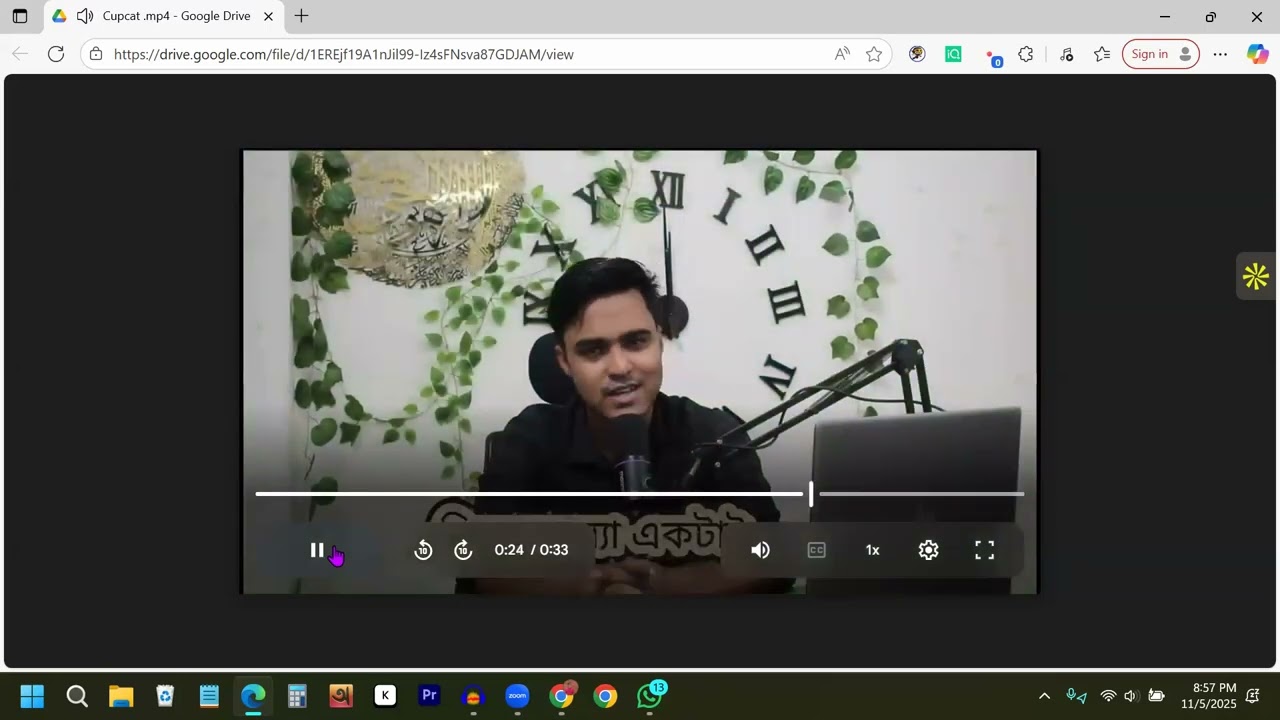Open media control music note icon
The width and height of the screenshot is (1280, 720).
[1066, 54]
